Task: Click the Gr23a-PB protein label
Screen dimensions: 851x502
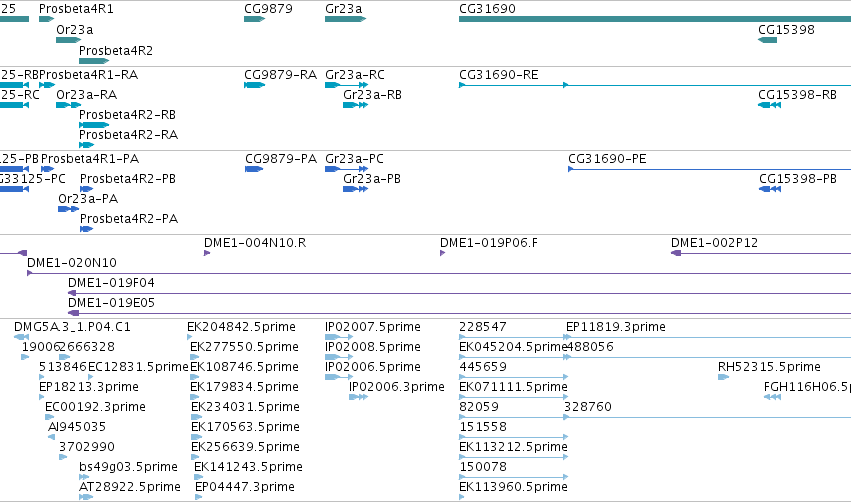Action: (372, 179)
